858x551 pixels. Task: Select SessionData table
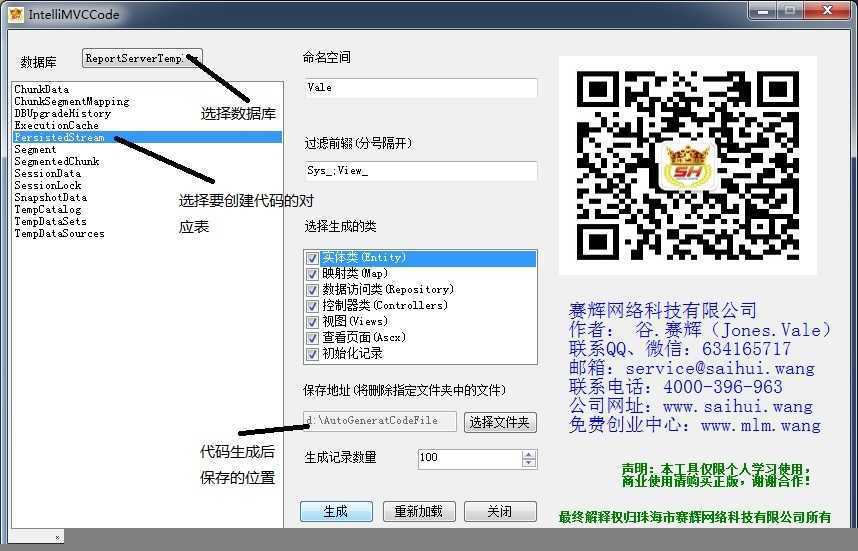pos(48,173)
